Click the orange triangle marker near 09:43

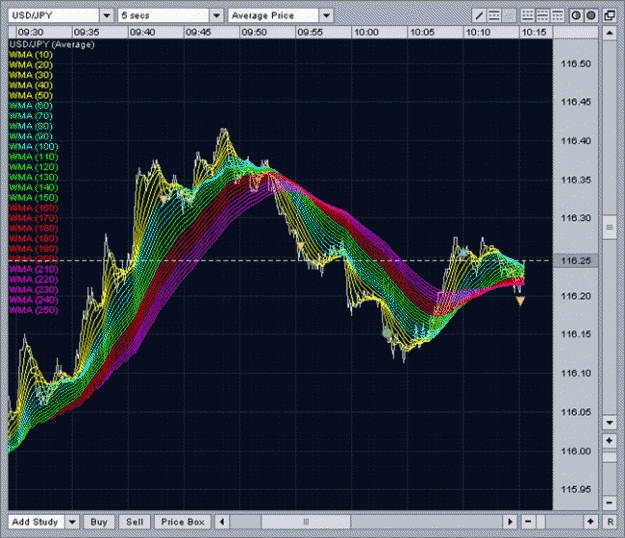[164, 199]
